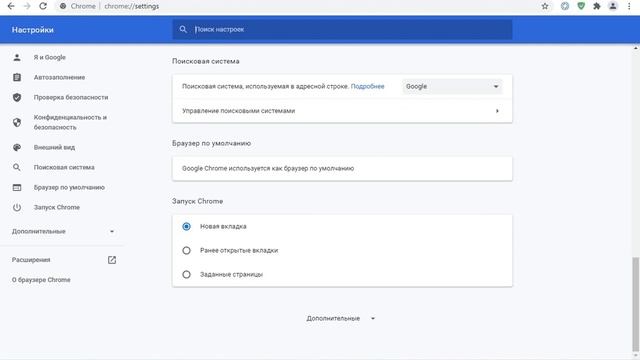Open the Google search engine dropdown
640x360 pixels.
[x=452, y=87]
